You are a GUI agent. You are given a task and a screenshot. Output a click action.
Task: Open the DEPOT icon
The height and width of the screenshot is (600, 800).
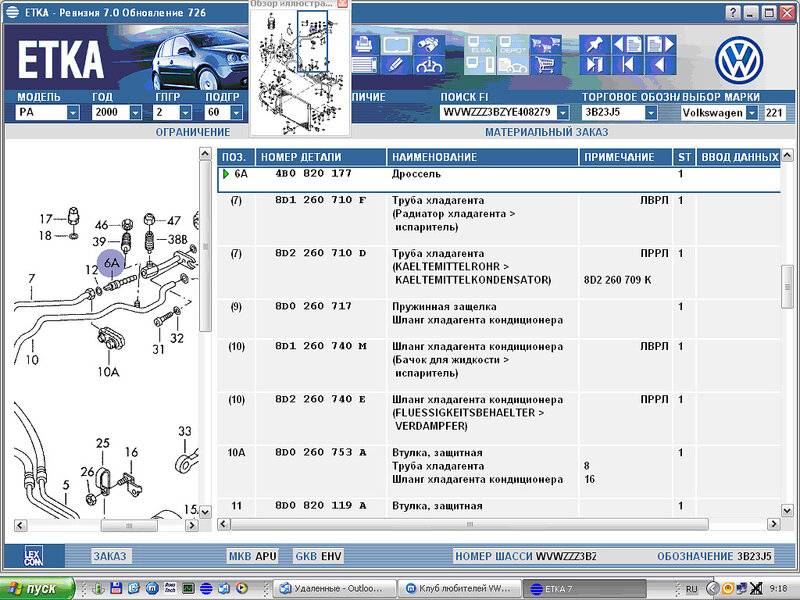(512, 45)
